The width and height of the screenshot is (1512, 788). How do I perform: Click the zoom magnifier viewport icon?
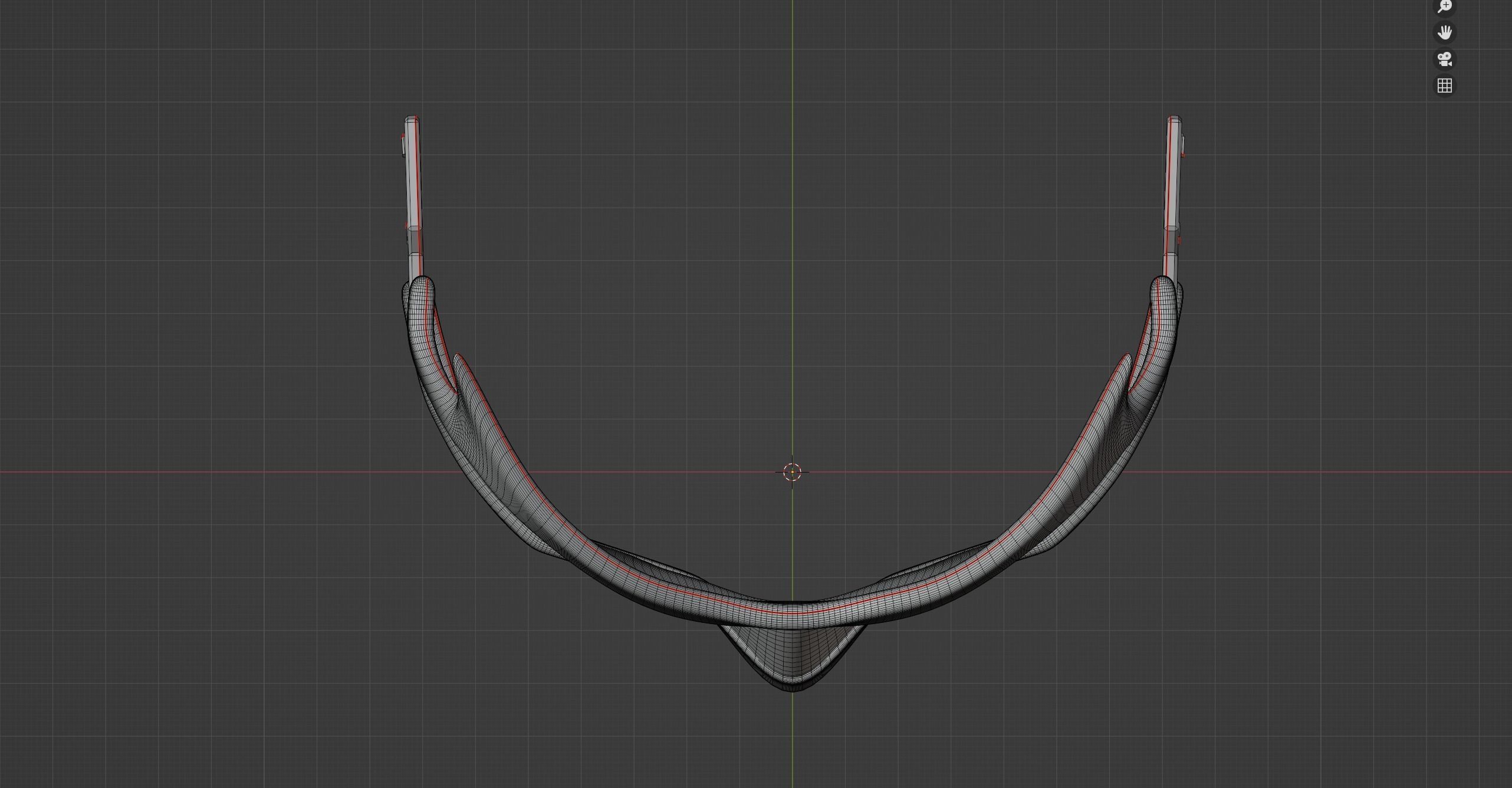[x=1444, y=6]
